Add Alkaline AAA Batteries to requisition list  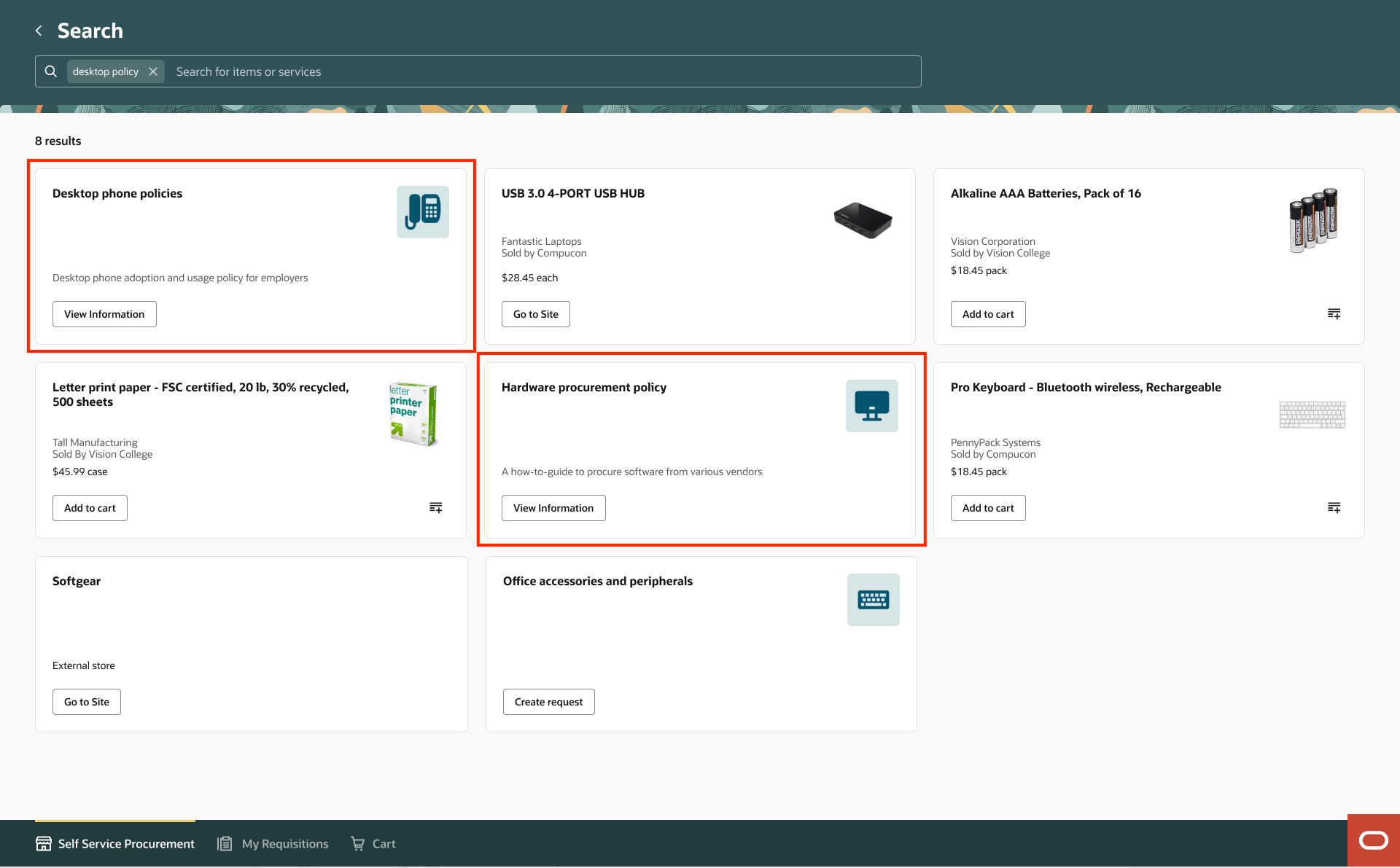1334,314
